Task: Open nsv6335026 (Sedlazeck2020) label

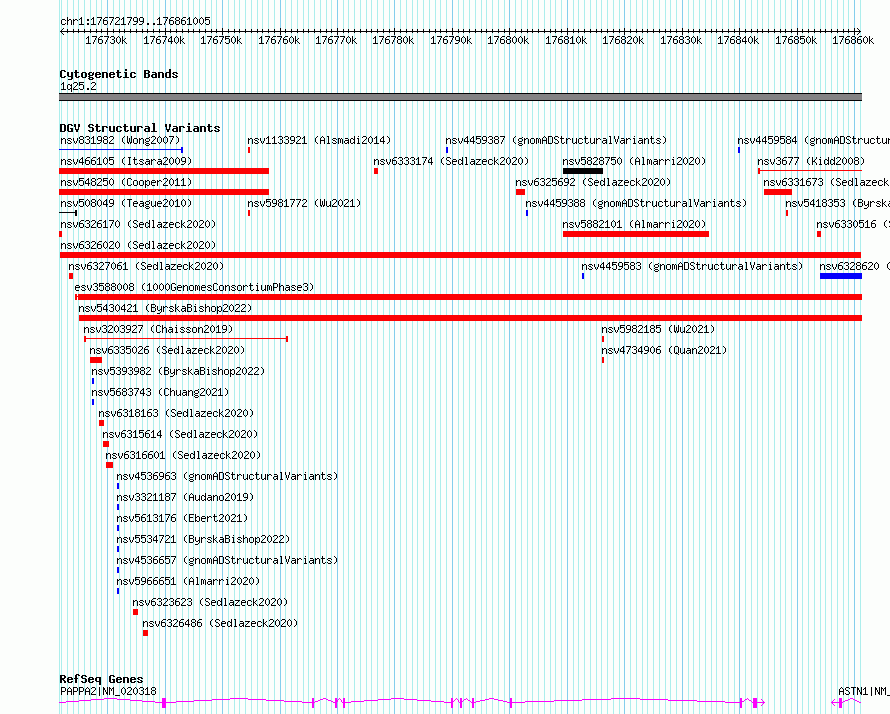Action: tap(167, 350)
